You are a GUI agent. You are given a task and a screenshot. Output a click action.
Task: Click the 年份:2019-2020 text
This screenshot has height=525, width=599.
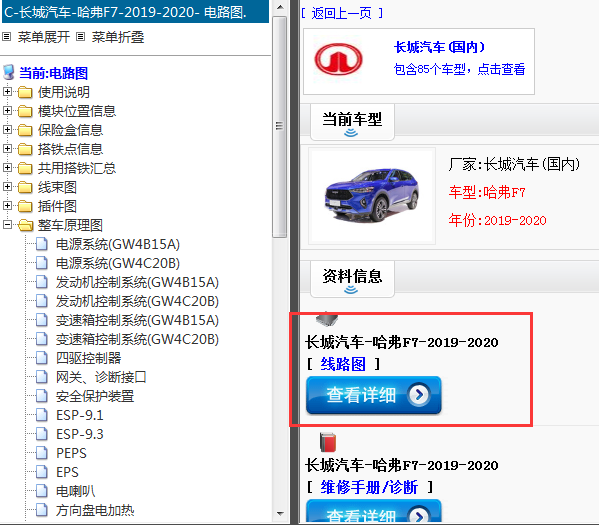(497, 220)
